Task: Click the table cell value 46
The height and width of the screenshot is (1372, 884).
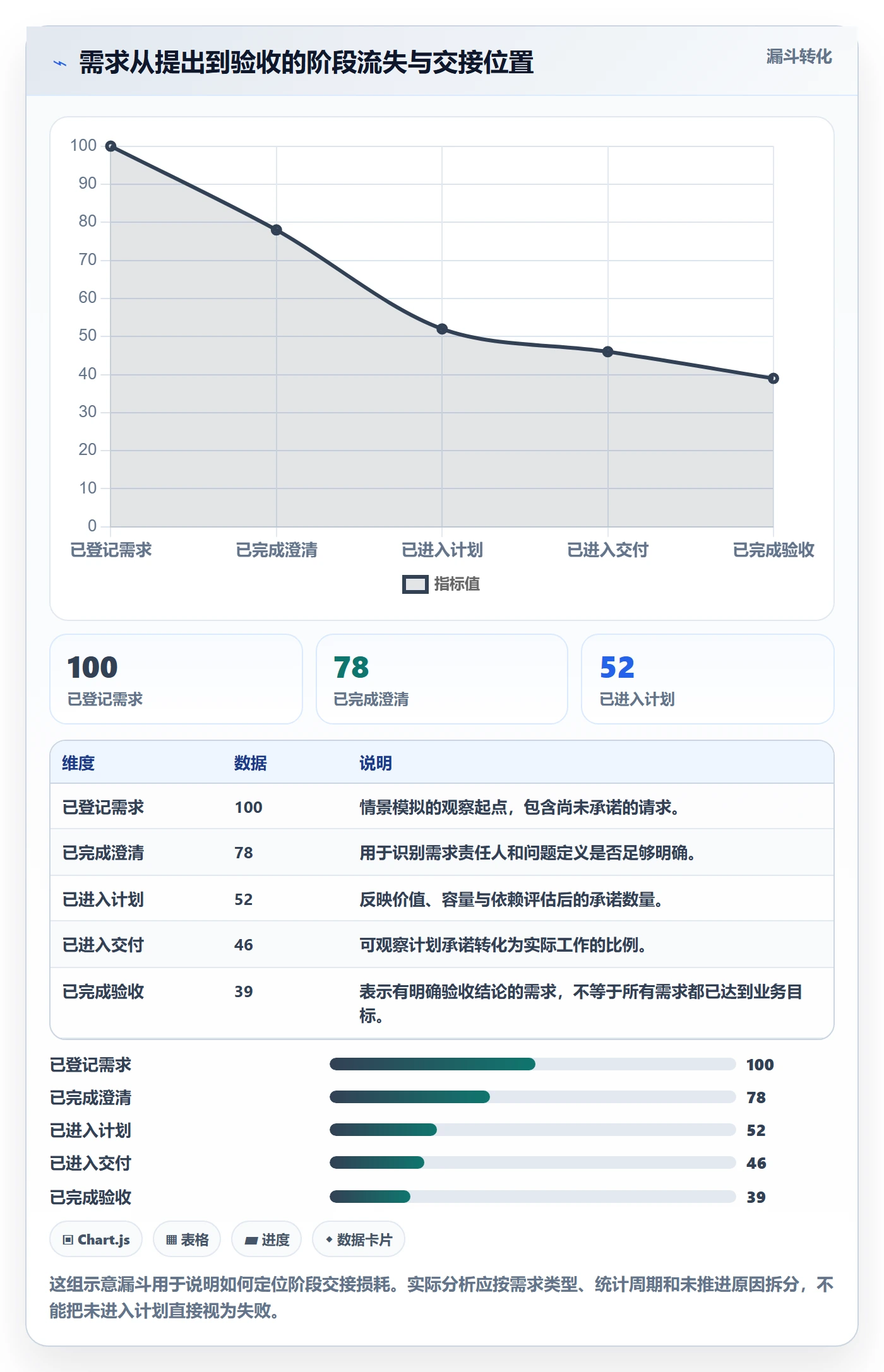Action: (244, 945)
